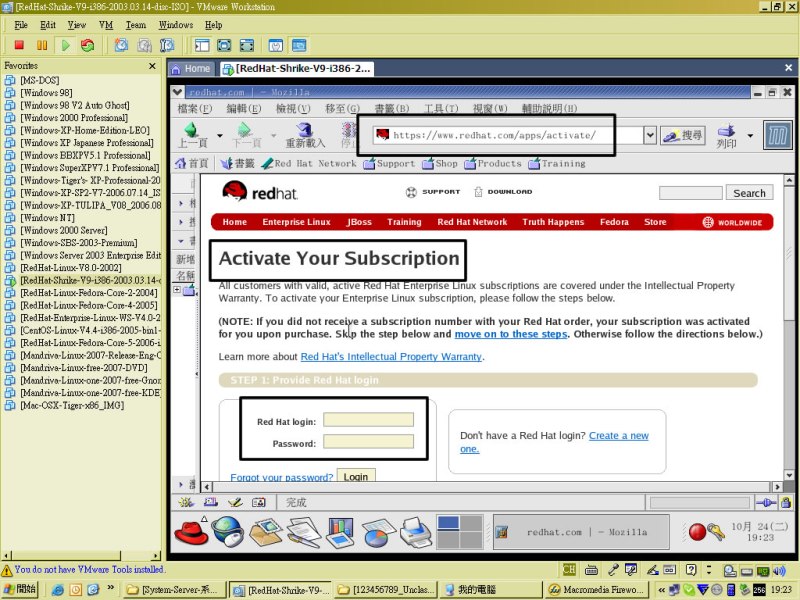Open the Windows menu in VMware

click(176, 25)
